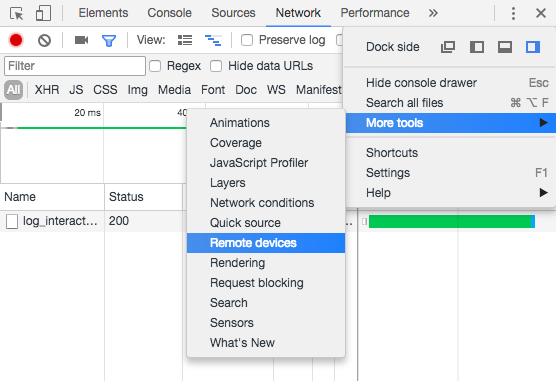Image resolution: width=556 pixels, height=381 pixels.
Task: Enable the Preserve log checkbox
Action: 247,40
